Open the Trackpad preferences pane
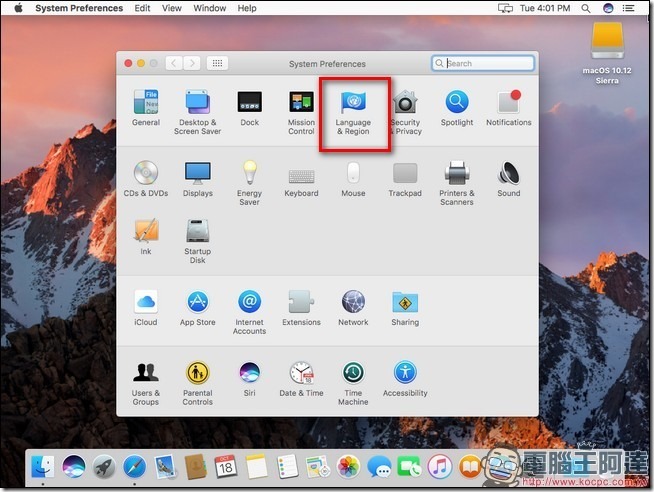This screenshot has width=654, height=492. (x=405, y=179)
